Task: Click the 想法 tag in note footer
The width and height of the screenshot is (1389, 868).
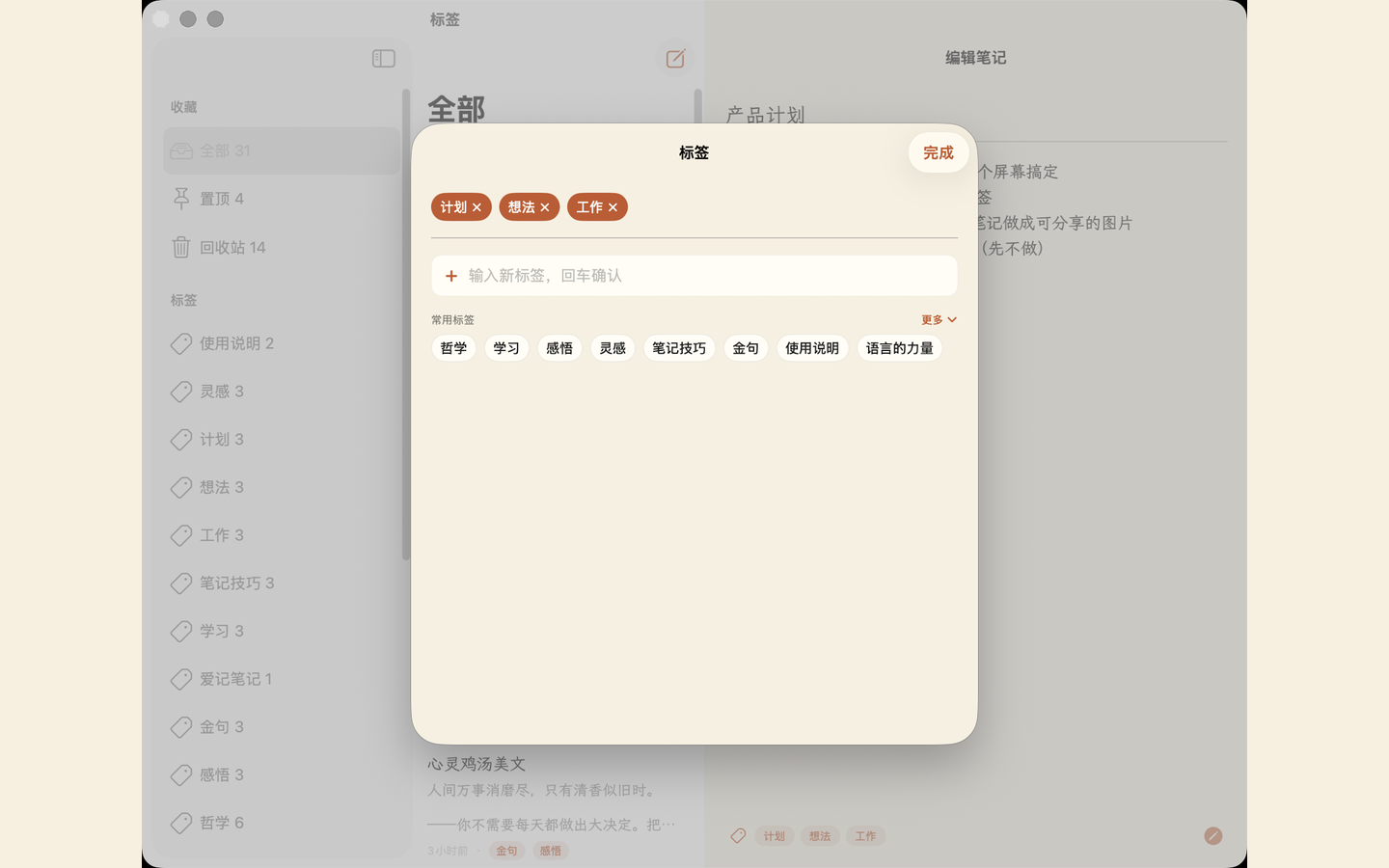Action: tap(820, 836)
